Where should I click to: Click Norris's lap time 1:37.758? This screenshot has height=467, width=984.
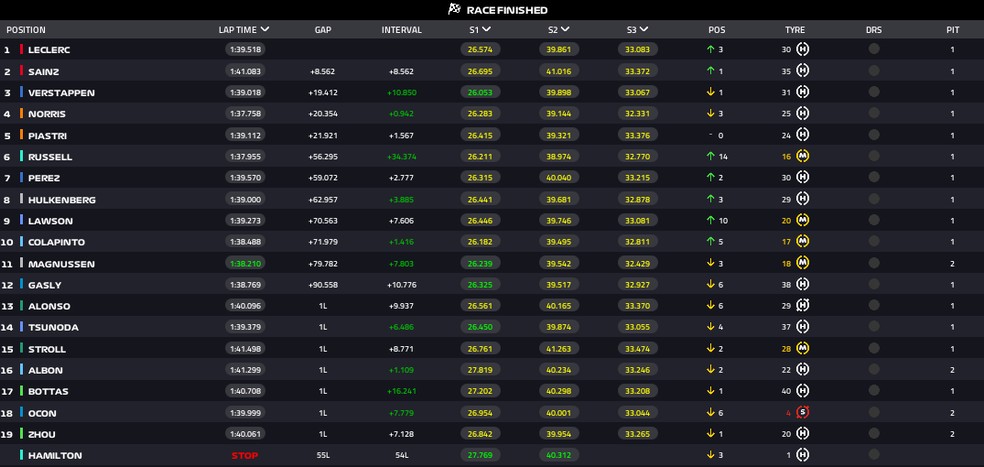tap(245, 114)
